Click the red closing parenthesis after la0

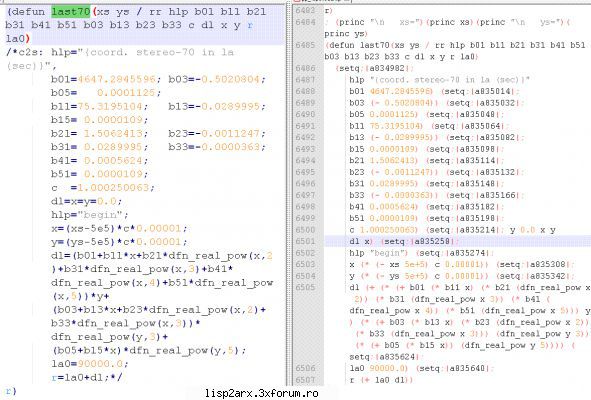click(x=28, y=38)
